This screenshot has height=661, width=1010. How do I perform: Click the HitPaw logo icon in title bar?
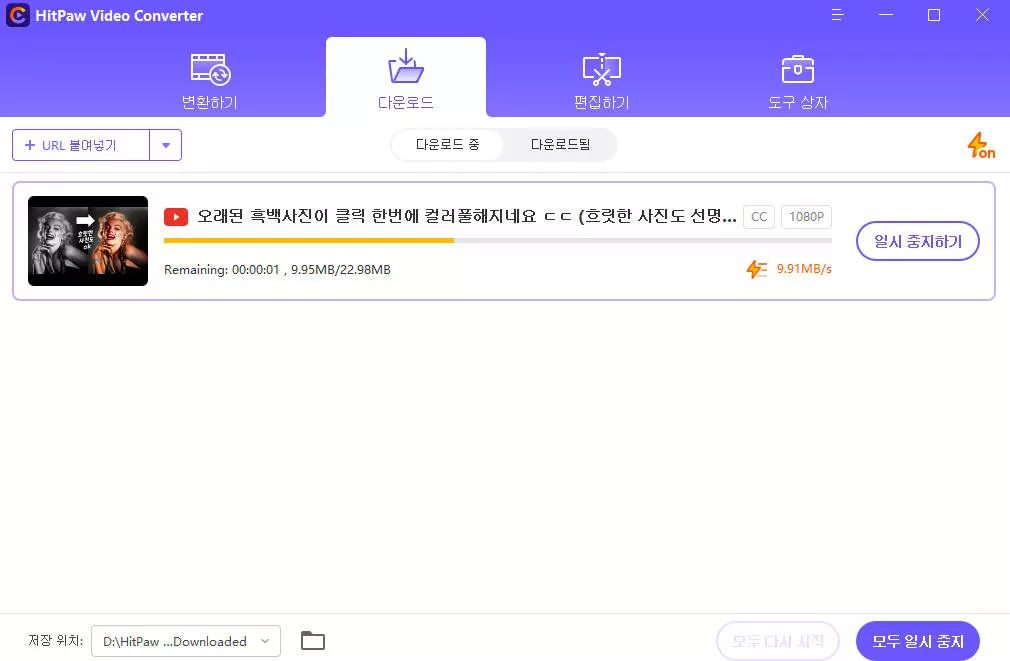pos(17,15)
